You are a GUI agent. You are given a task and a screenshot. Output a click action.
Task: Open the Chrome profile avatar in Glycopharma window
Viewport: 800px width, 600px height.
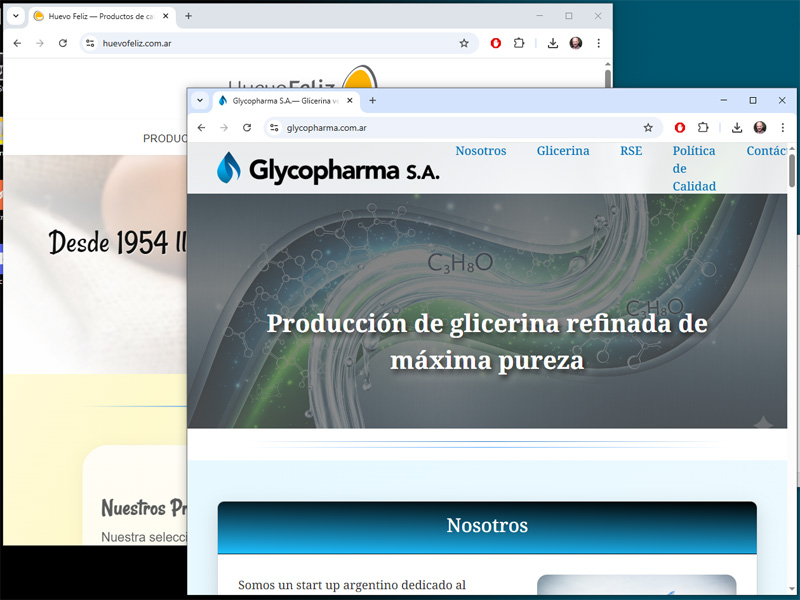(760, 128)
